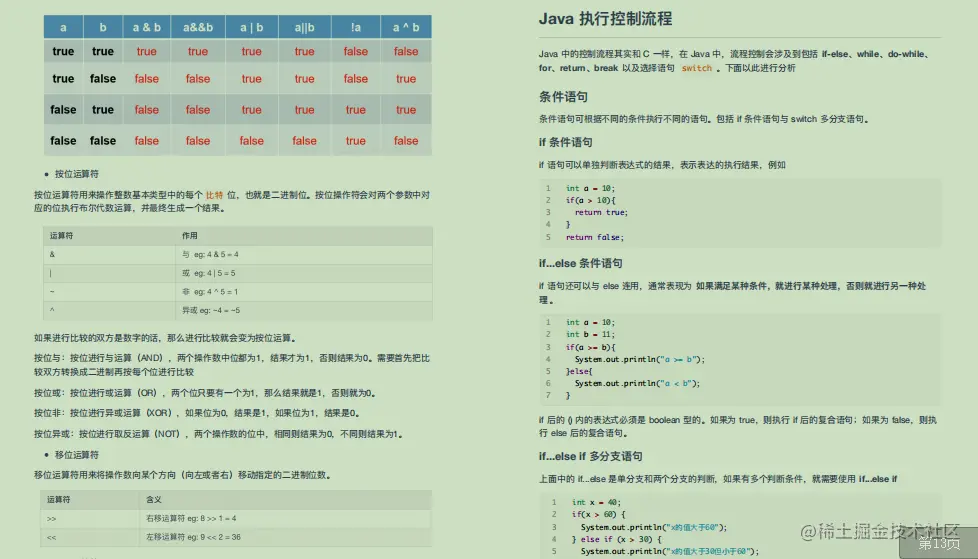Click the code line 'if(a >= b){'
978x559 pixels.
(x=590, y=347)
